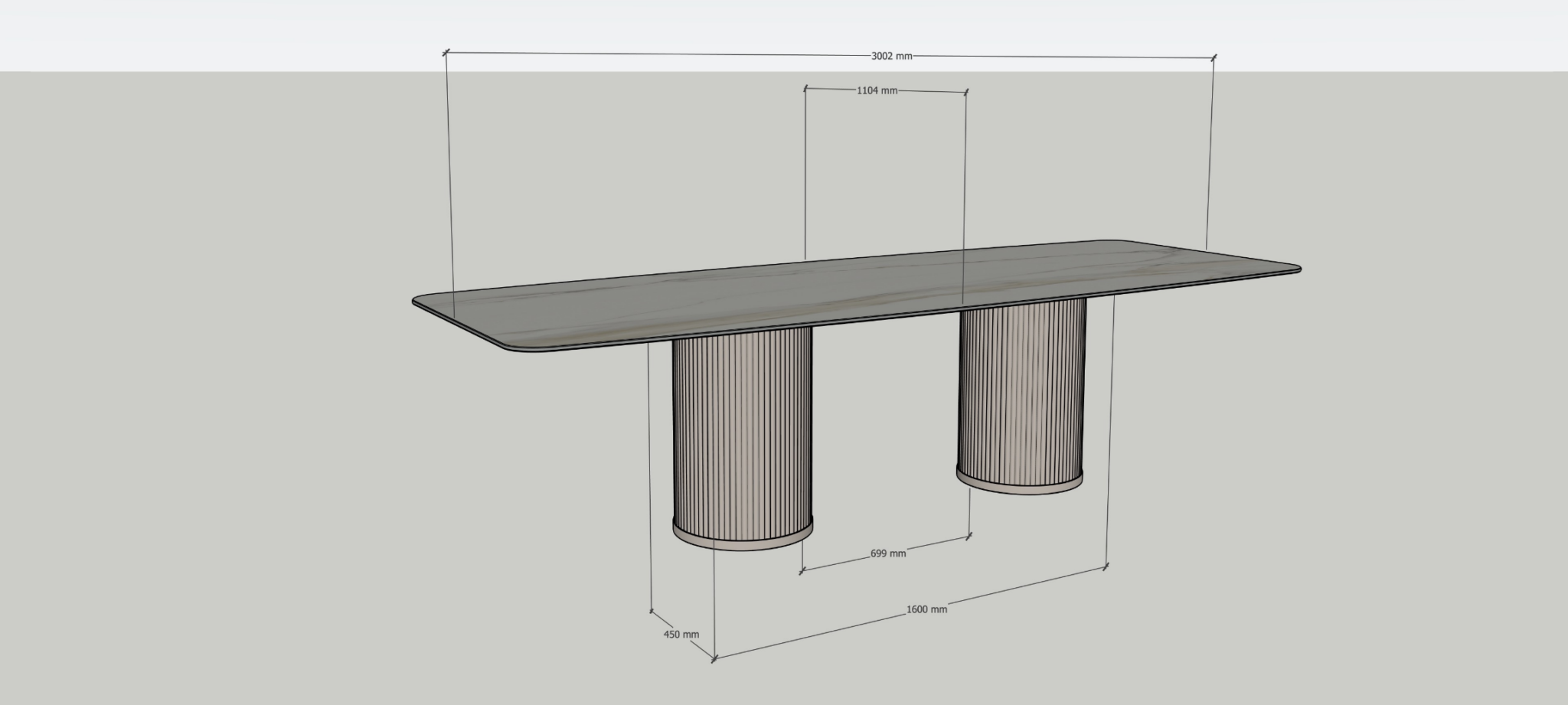This screenshot has width=1568, height=705.
Task: Select the 1104 mm dimension text
Action: pos(877,90)
